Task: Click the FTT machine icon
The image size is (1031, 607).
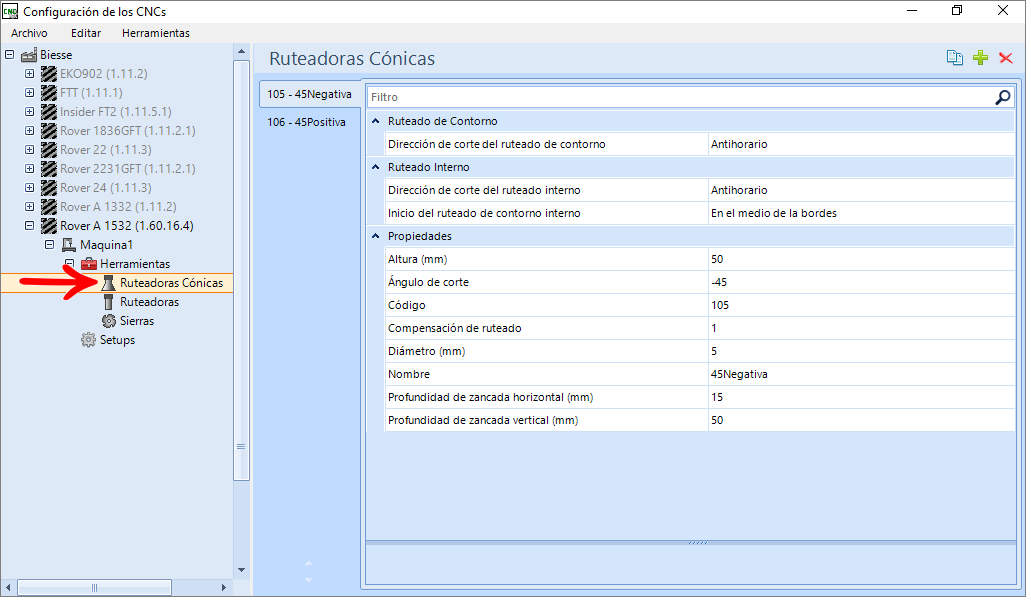Action: [x=49, y=93]
